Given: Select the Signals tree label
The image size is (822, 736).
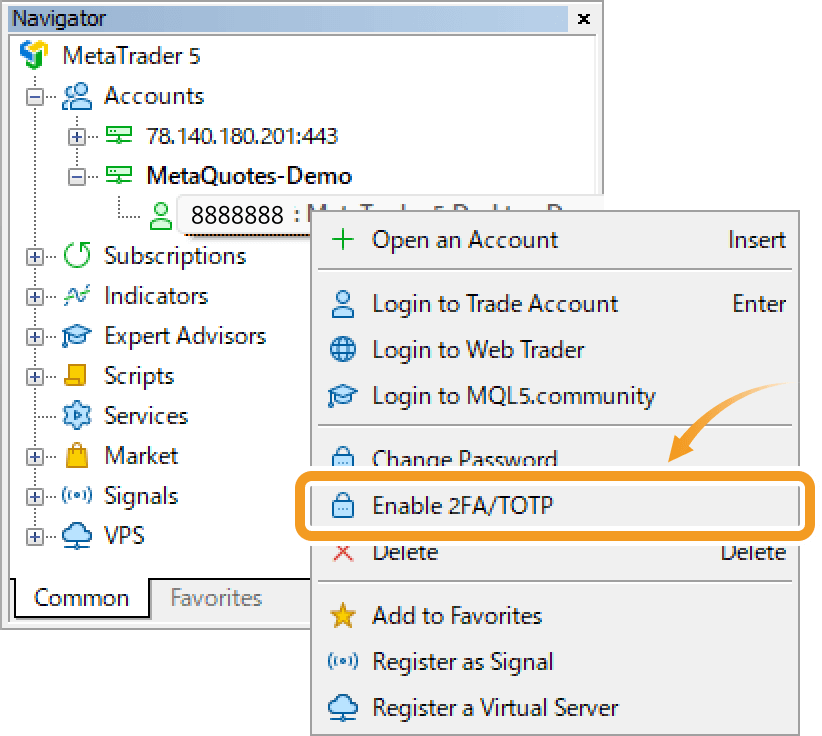Looking at the screenshot, I should click(141, 496).
